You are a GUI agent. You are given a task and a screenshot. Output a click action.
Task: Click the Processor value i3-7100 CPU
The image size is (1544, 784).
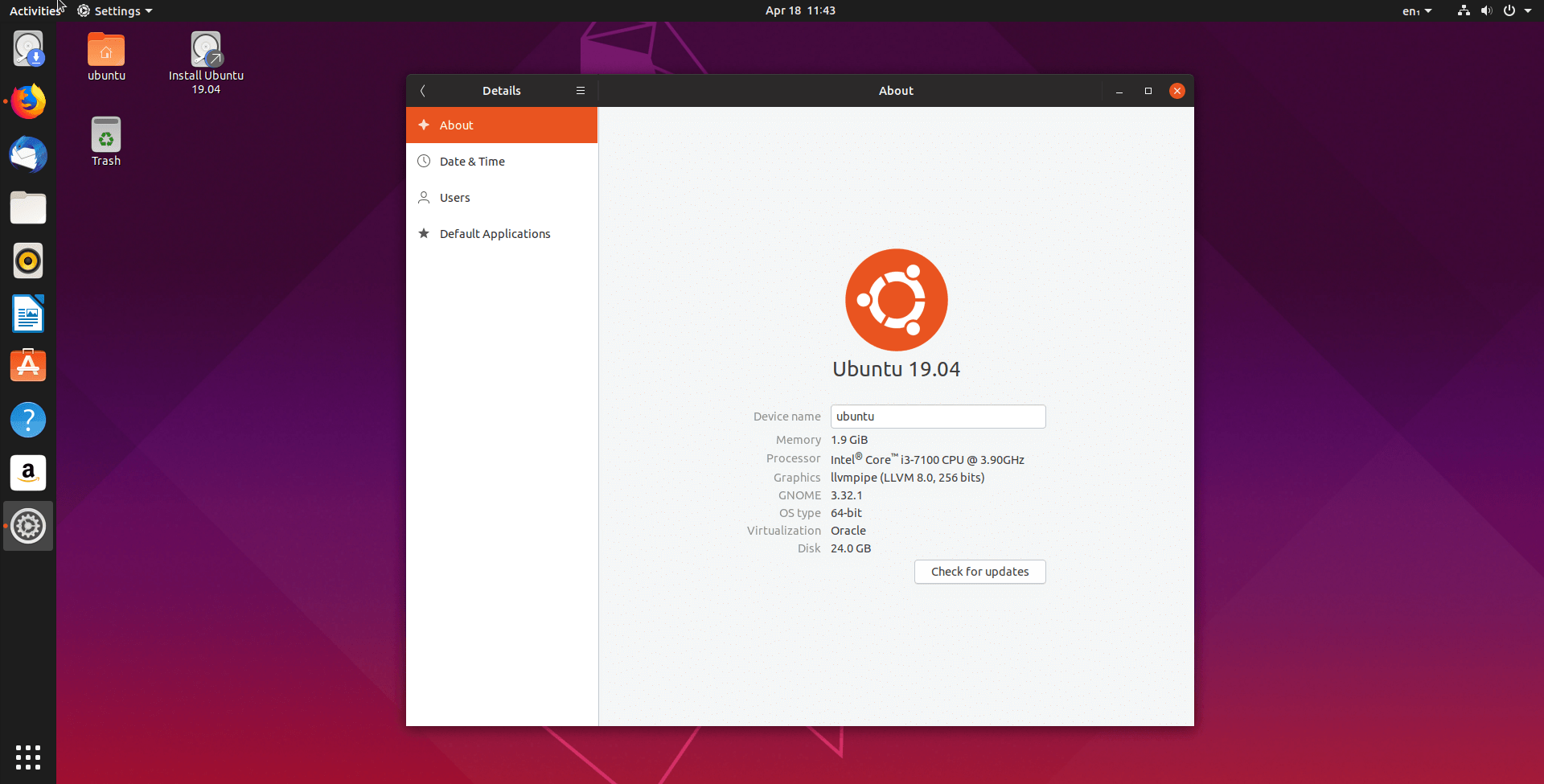[x=927, y=459]
